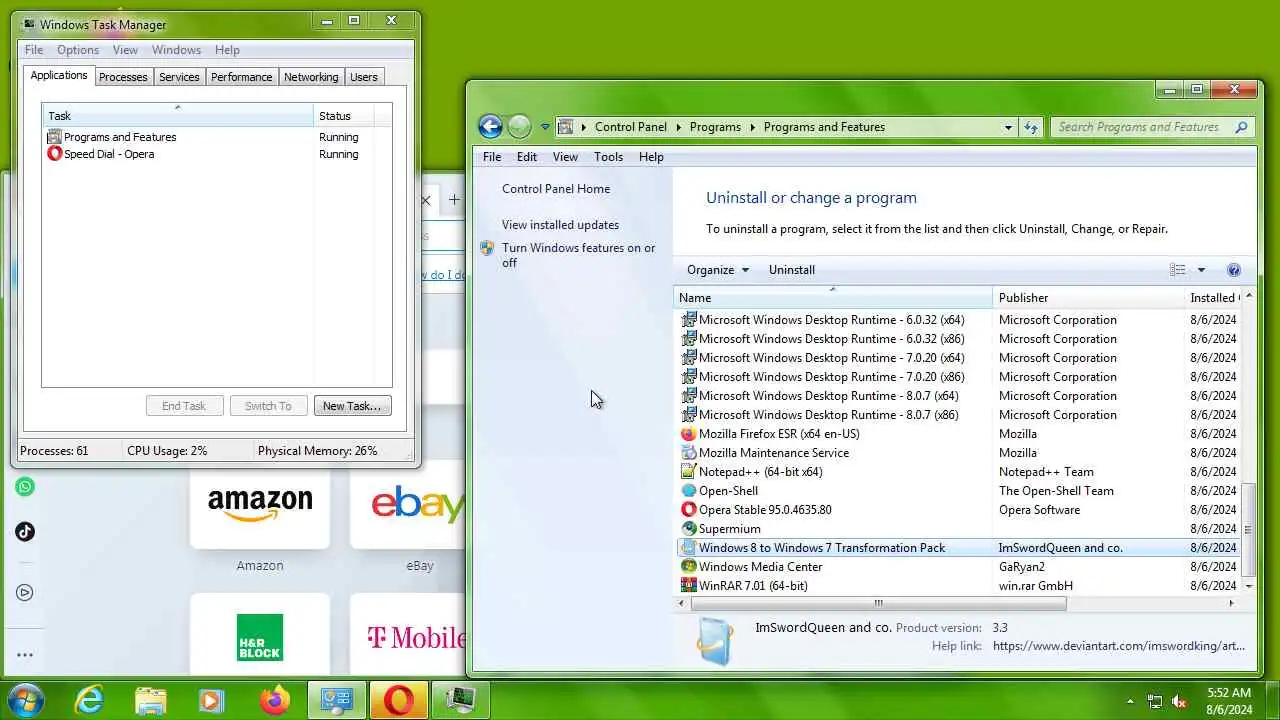1280x720 pixels.
Task: Refresh the Programs and Features address bar
Action: tap(1031, 127)
